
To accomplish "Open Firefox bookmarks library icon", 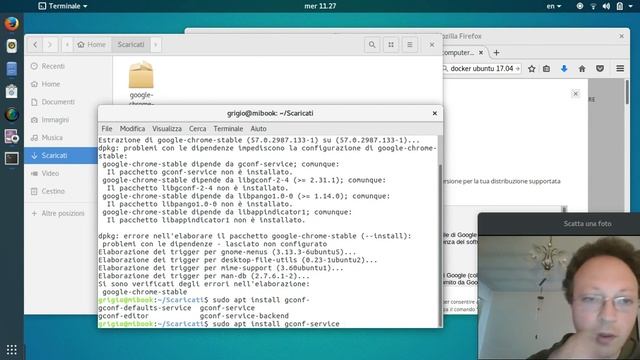I will point(547,69).
